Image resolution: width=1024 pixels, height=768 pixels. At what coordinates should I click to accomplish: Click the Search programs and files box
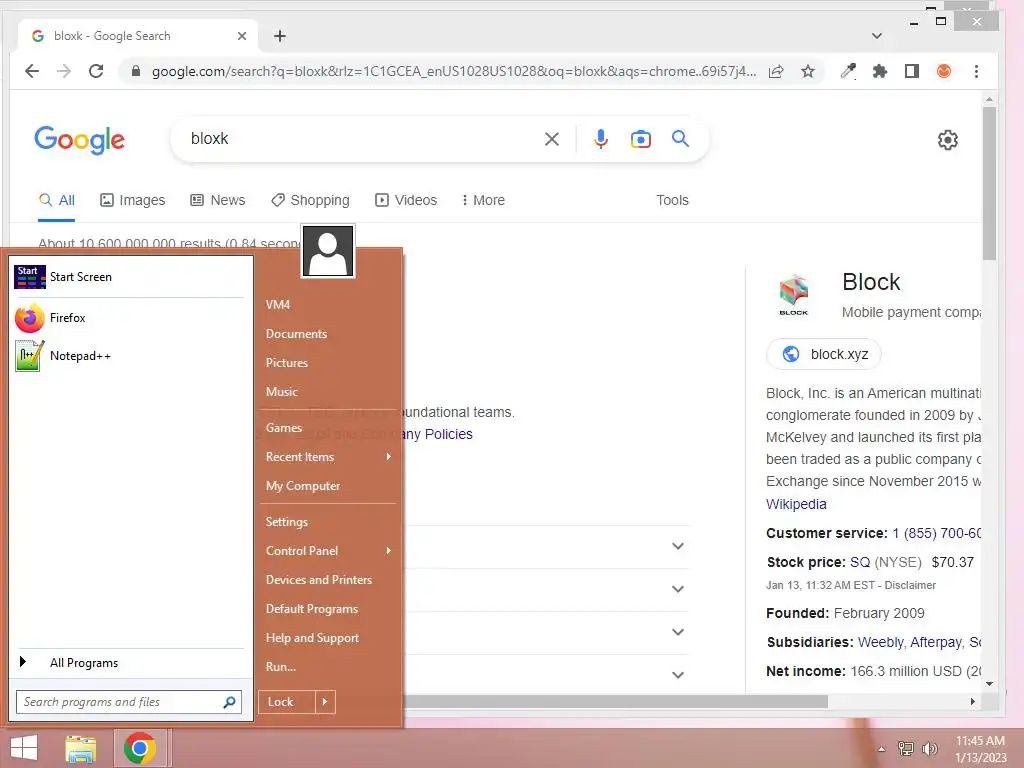(x=129, y=702)
